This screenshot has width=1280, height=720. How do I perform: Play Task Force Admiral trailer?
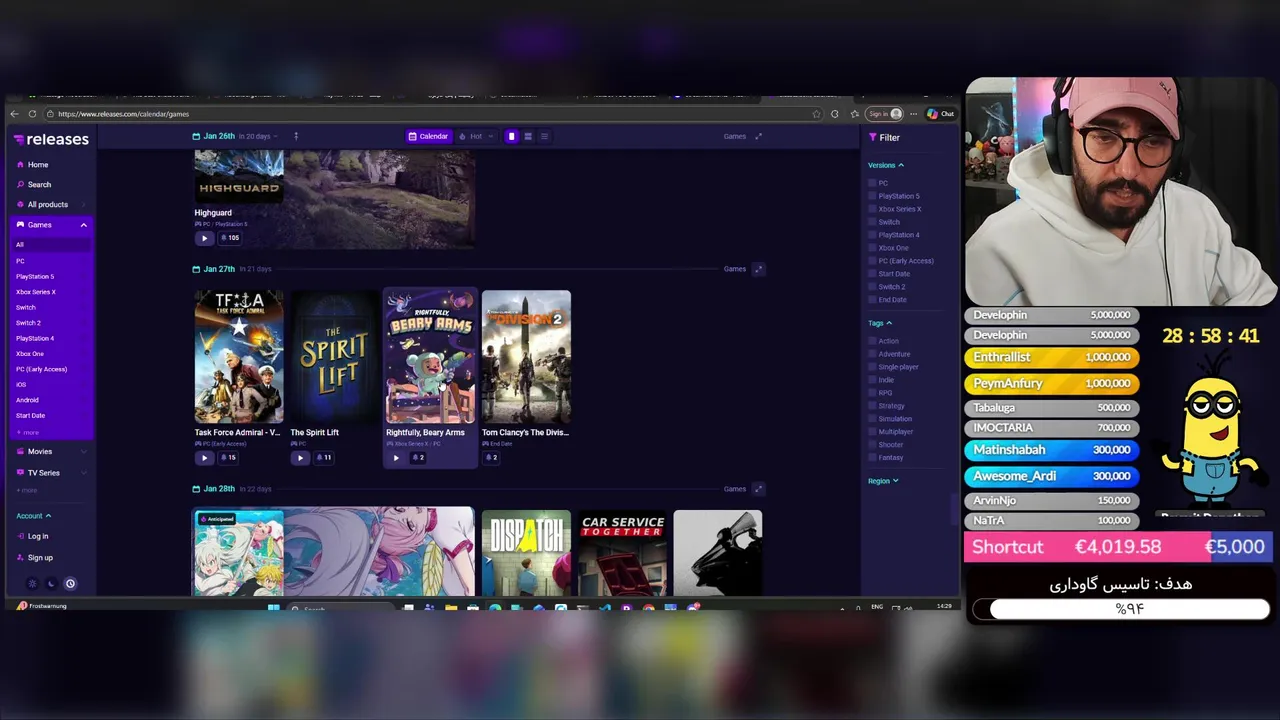(204, 458)
